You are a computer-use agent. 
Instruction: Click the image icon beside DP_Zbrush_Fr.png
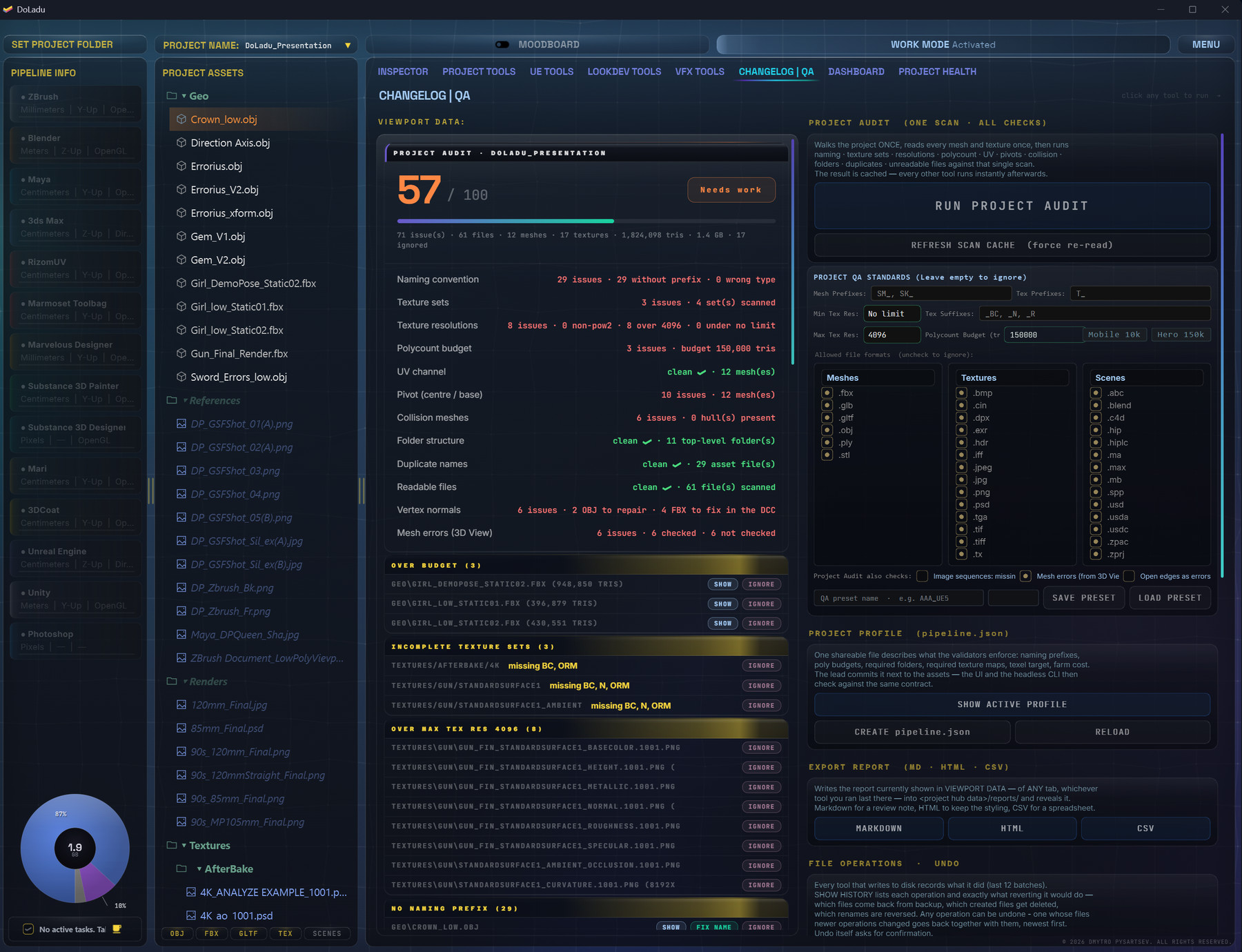tap(181, 611)
